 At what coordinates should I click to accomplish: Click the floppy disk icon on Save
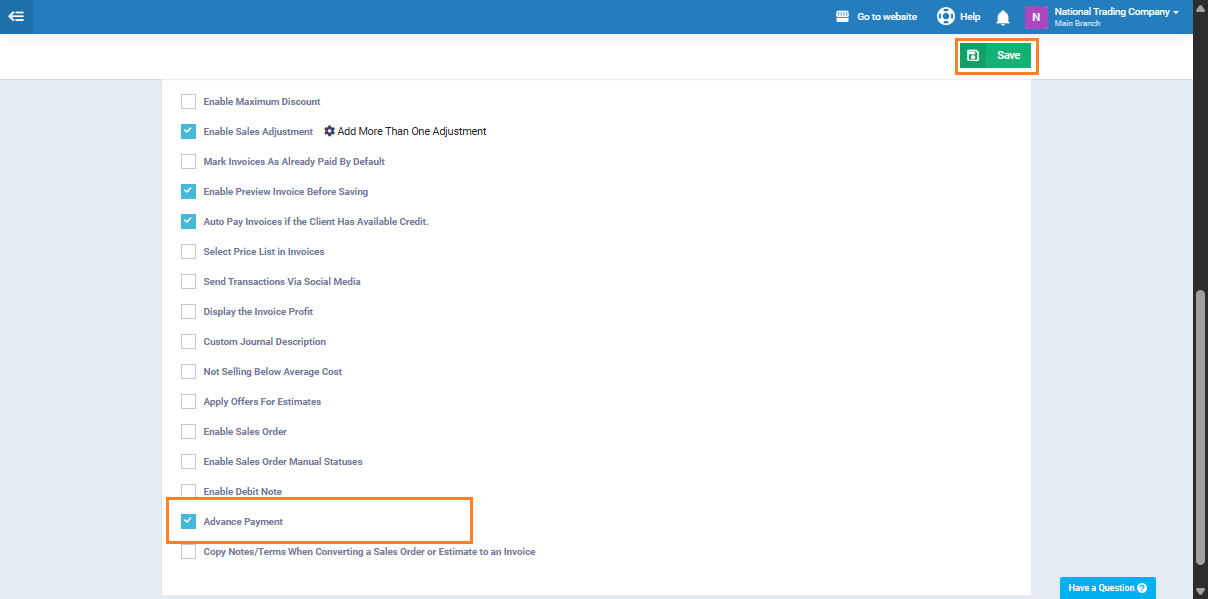(x=973, y=56)
